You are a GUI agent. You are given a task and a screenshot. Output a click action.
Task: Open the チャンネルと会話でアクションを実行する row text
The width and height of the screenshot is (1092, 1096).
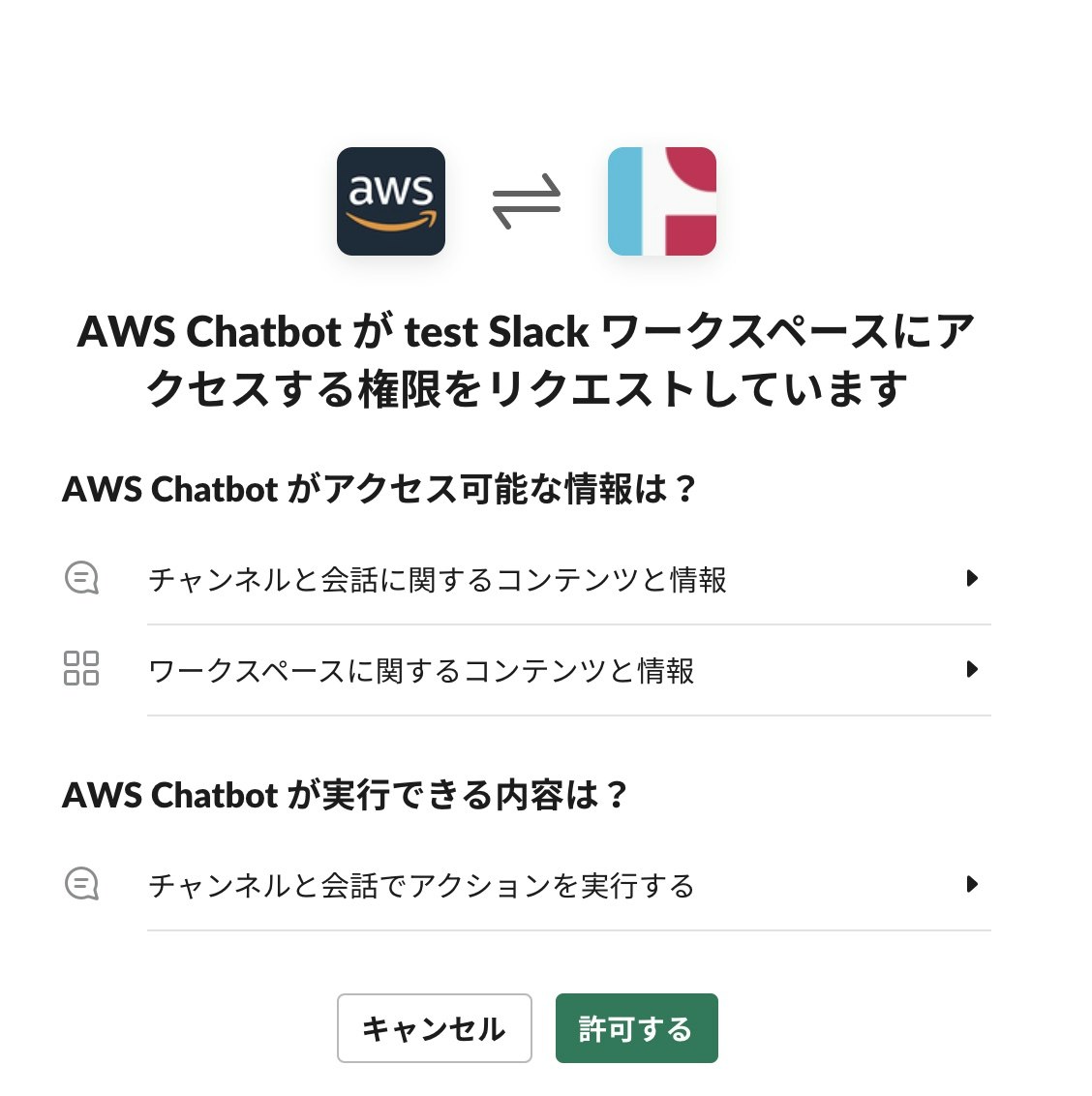click(421, 886)
